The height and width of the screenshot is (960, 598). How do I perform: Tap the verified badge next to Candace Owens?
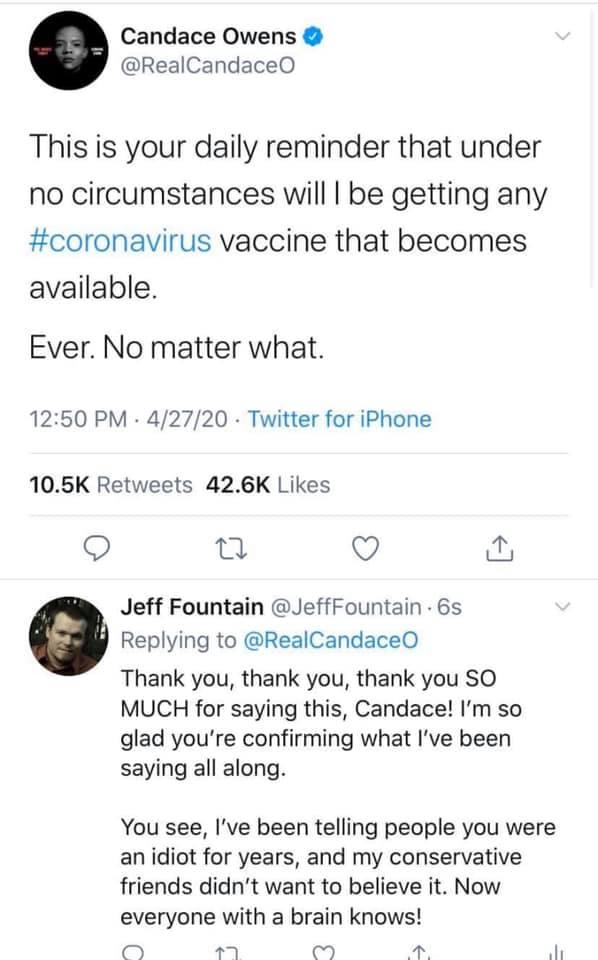313,37
